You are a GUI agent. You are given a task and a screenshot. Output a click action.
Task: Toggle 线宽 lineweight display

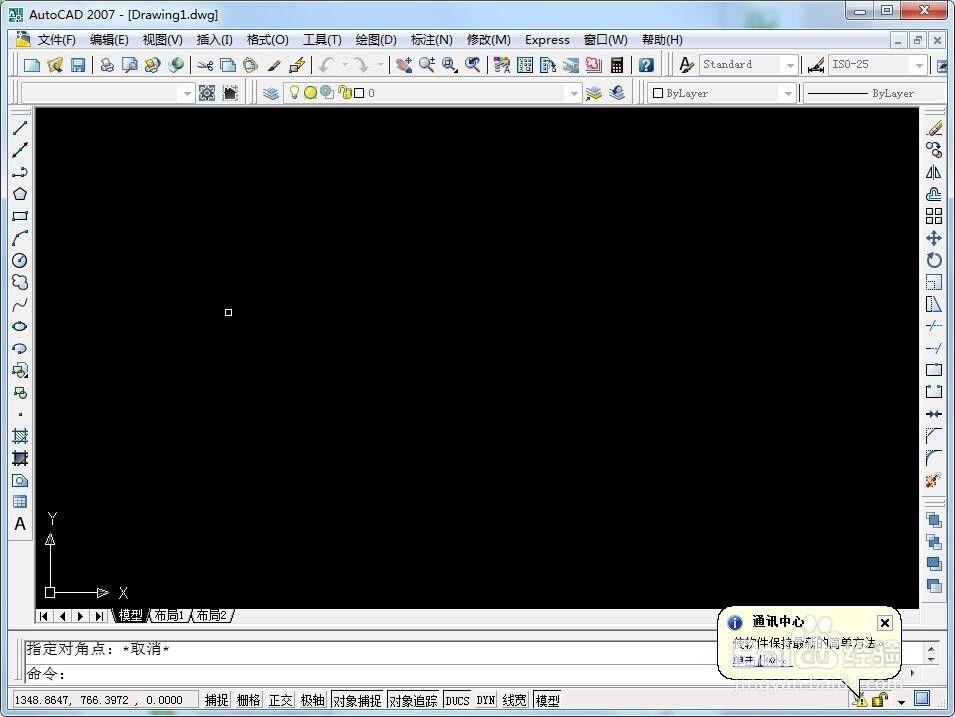(x=514, y=700)
